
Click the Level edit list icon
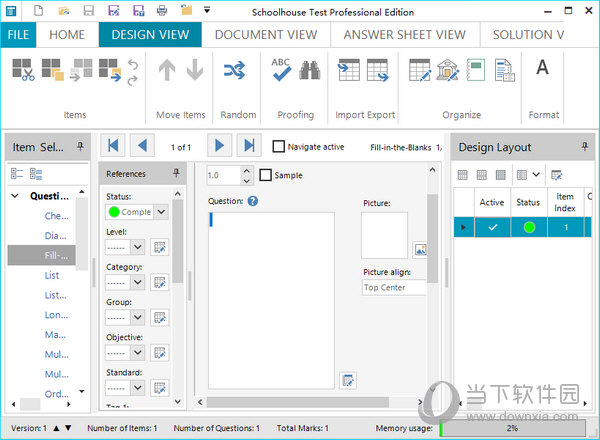coord(160,247)
